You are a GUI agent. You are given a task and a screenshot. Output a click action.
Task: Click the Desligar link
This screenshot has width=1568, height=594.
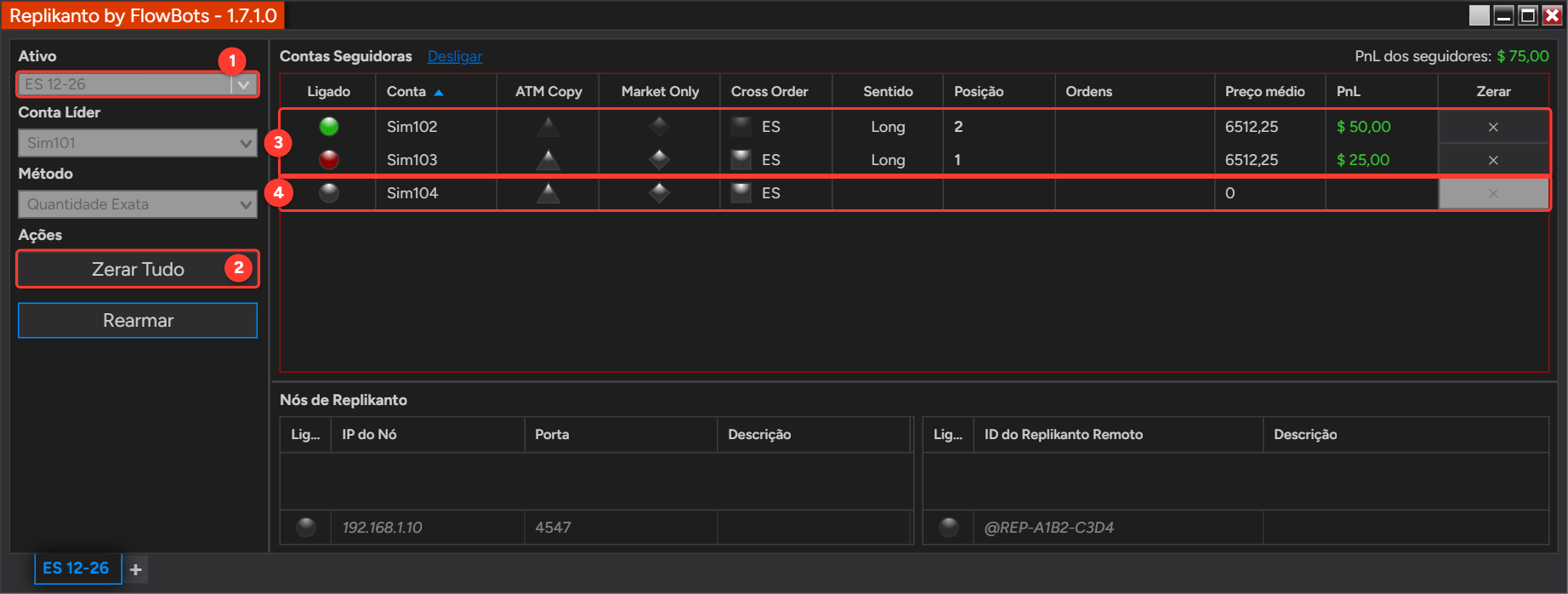455,56
